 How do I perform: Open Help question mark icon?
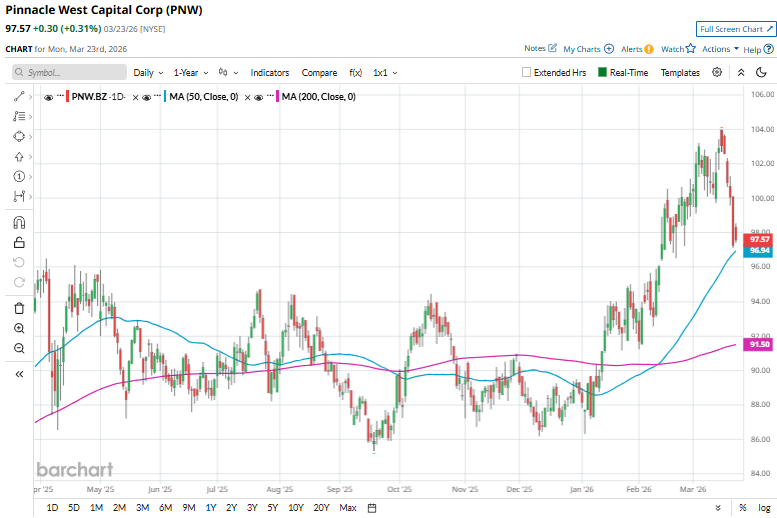click(x=769, y=49)
